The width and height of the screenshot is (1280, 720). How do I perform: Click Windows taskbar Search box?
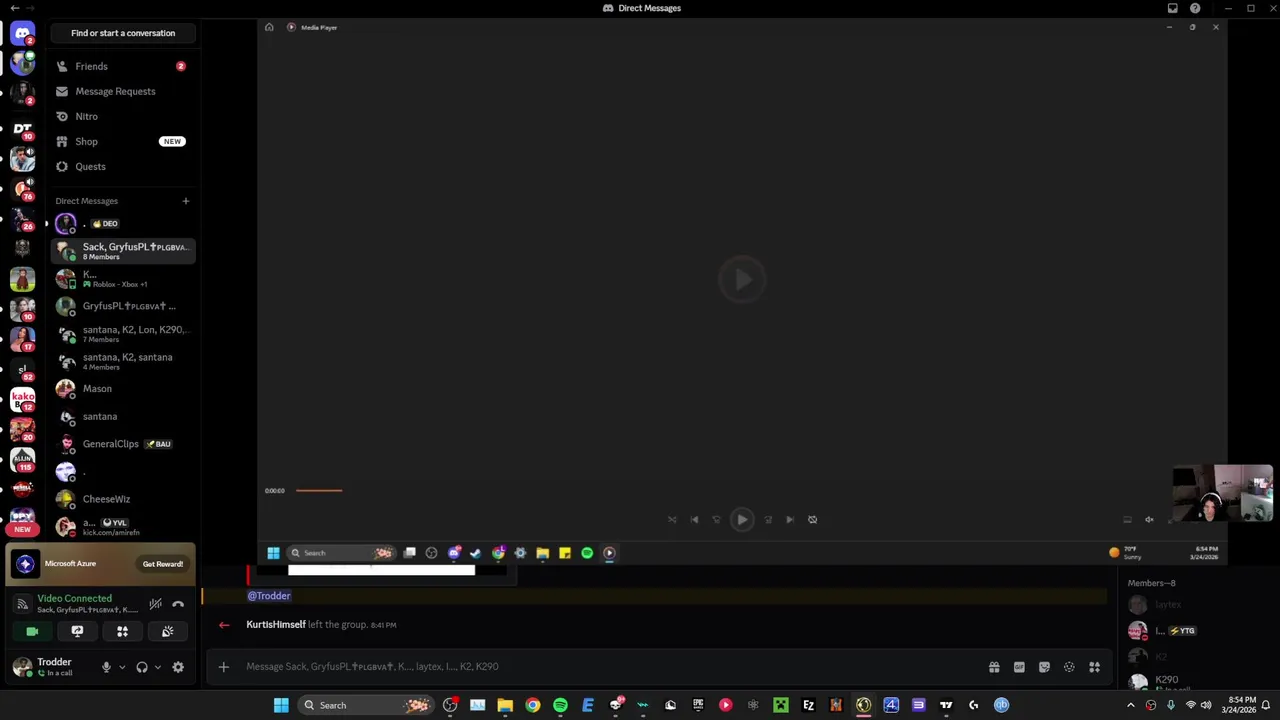click(x=366, y=705)
